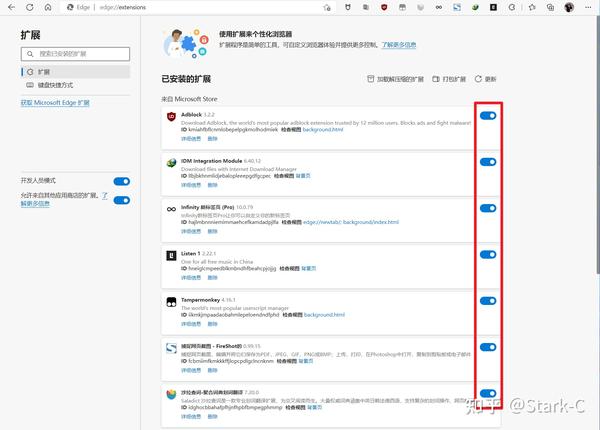Refresh the page with the reload icon
Viewport: 600px width, 430px height.
tap(29, 7)
